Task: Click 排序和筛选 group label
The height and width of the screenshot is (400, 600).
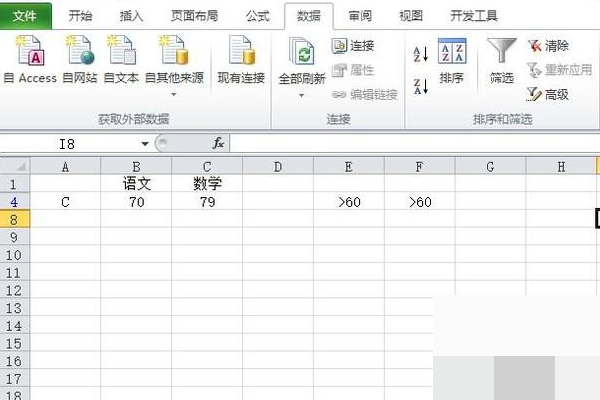Action: (x=502, y=119)
